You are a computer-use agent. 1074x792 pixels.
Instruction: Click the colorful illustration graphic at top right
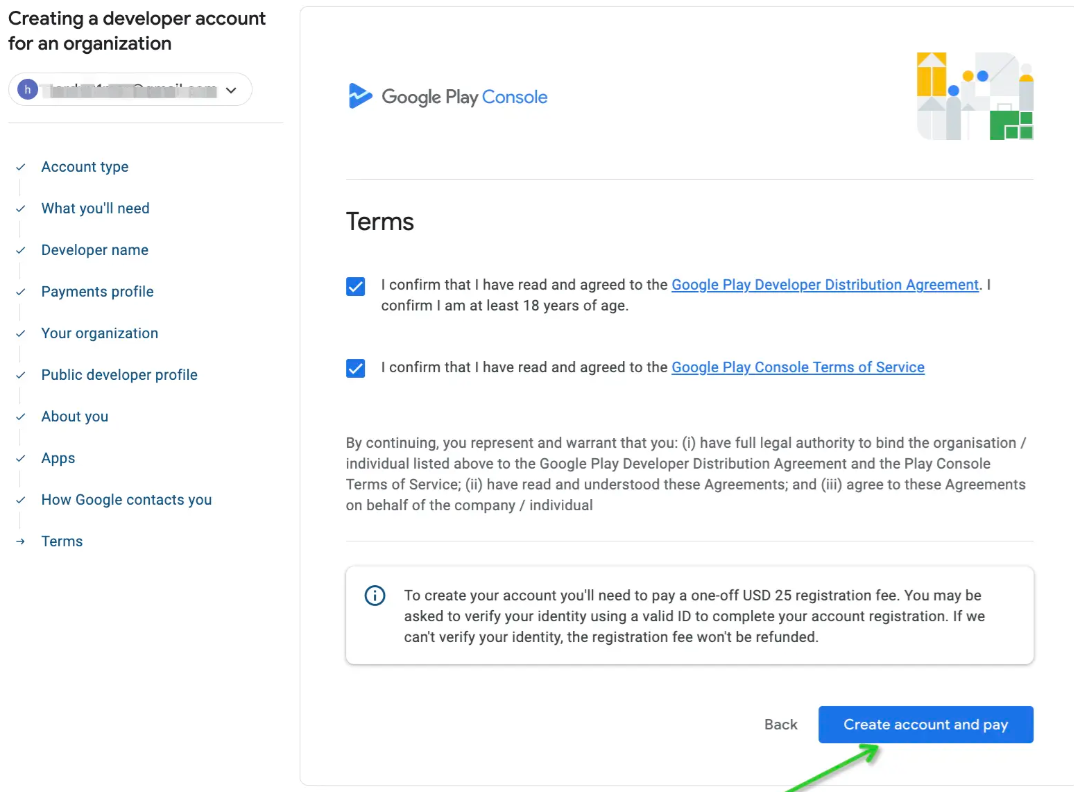click(975, 96)
